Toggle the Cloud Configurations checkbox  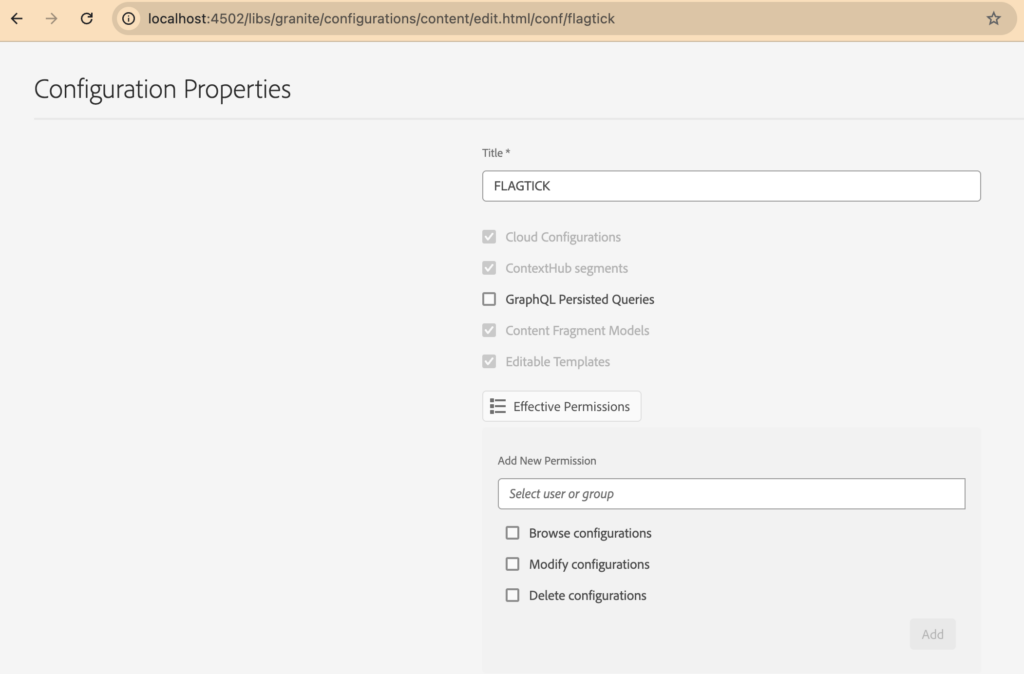(489, 237)
